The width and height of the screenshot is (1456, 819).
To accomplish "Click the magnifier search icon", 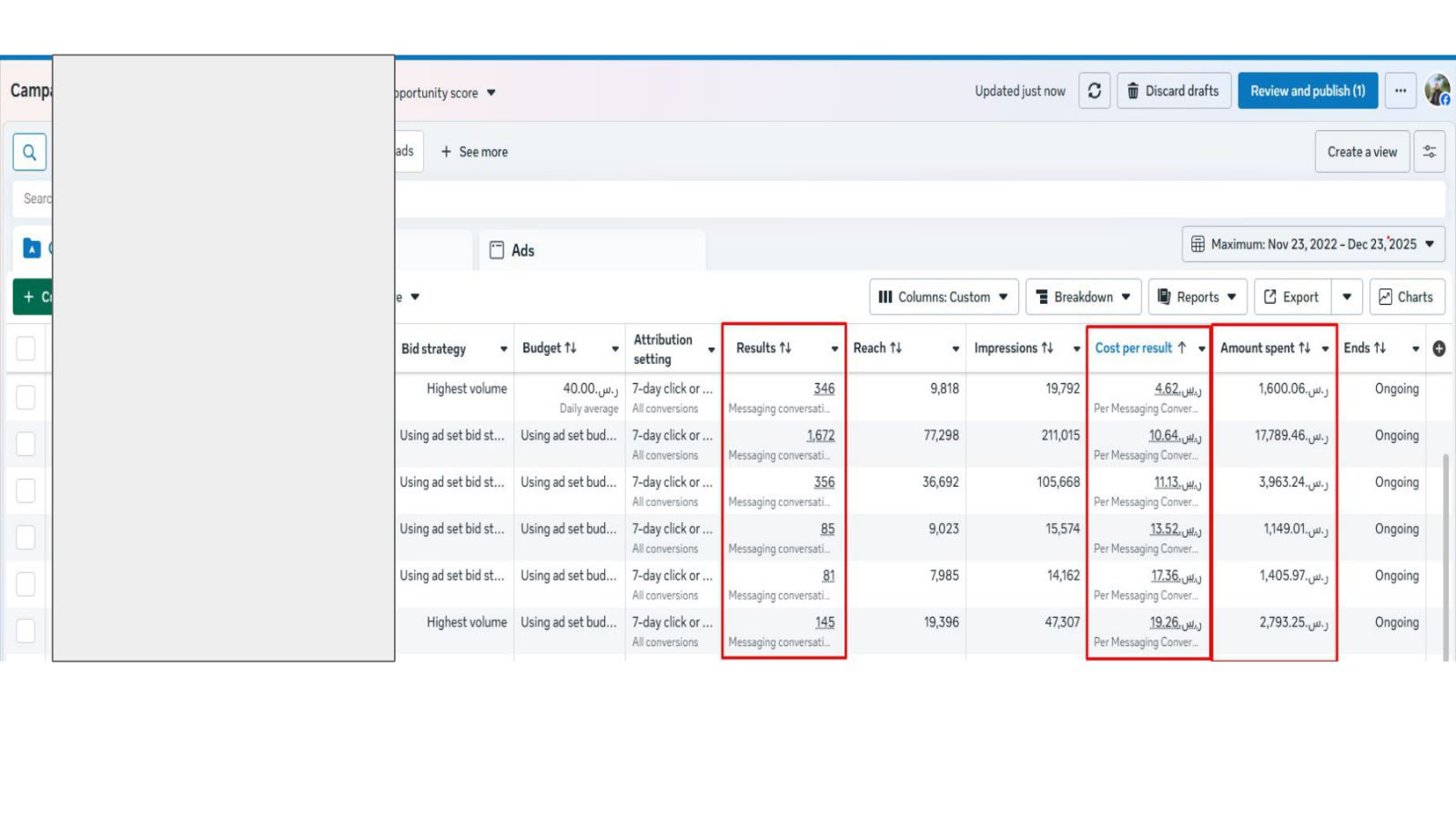I will click(x=29, y=152).
